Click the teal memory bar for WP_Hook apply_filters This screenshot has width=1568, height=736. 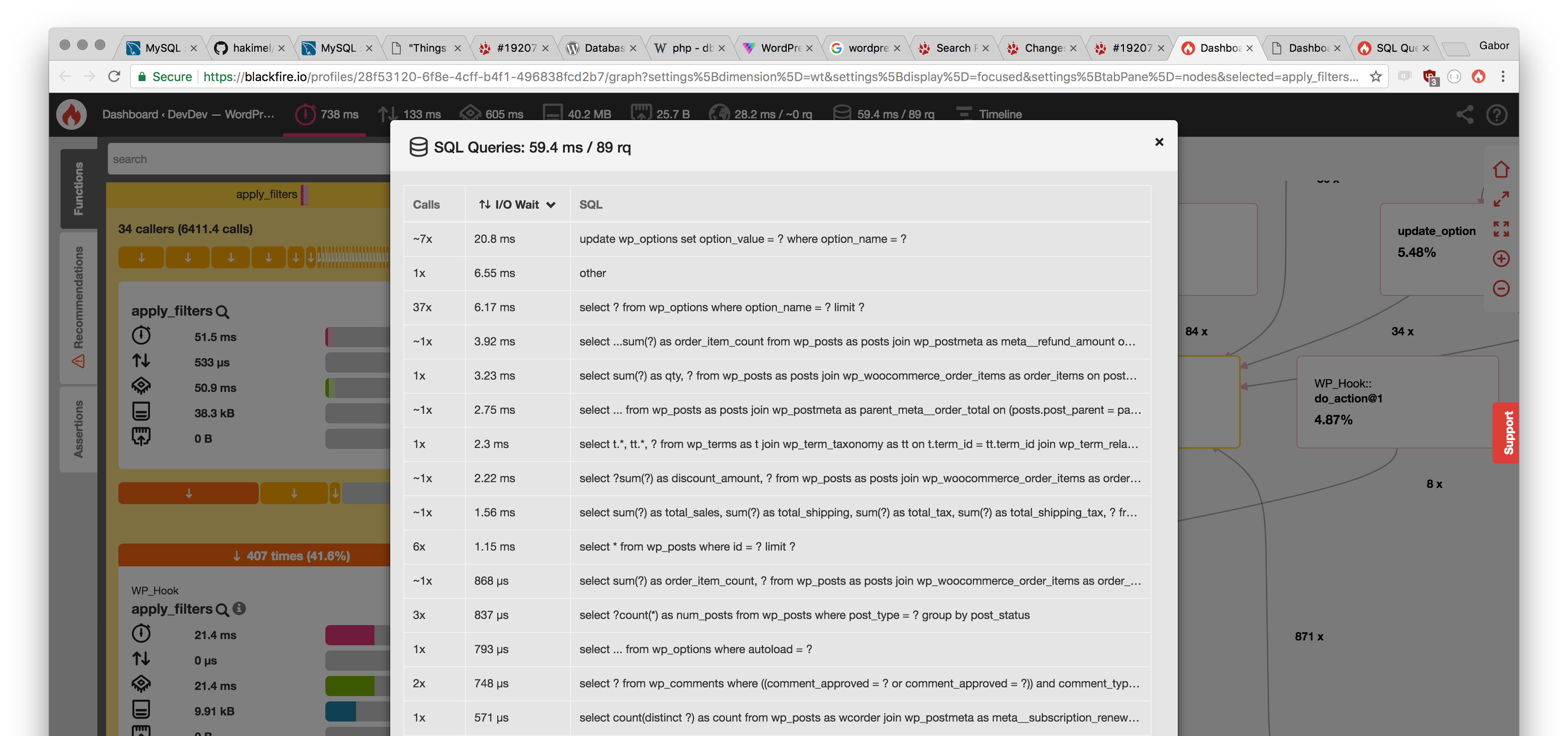pos(341,711)
